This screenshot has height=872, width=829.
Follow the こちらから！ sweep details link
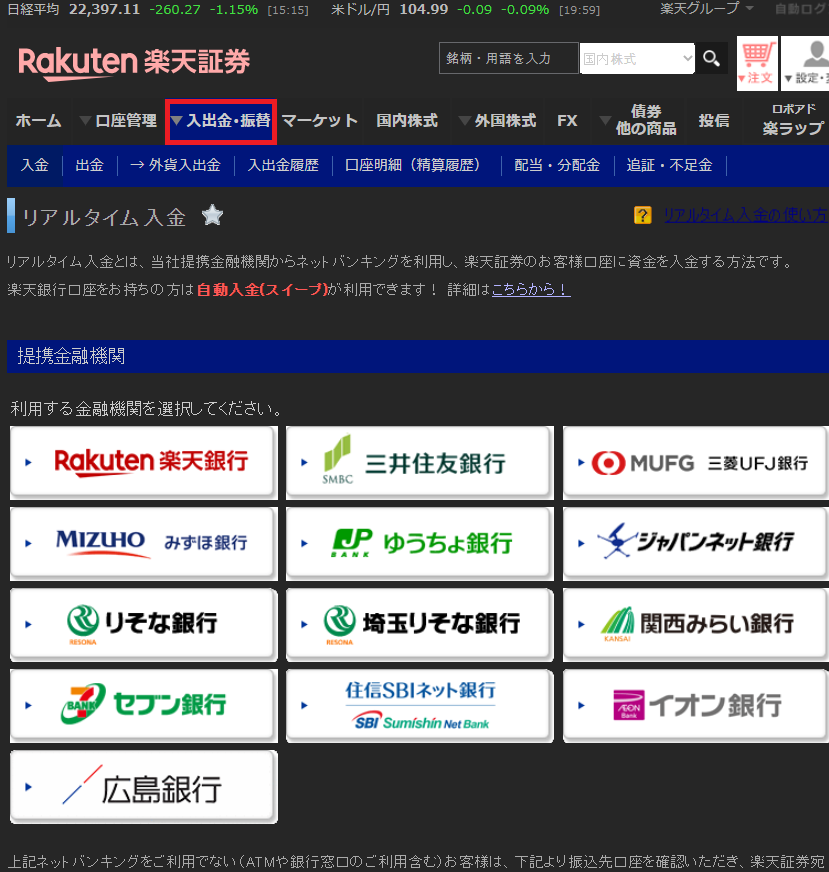[531, 289]
